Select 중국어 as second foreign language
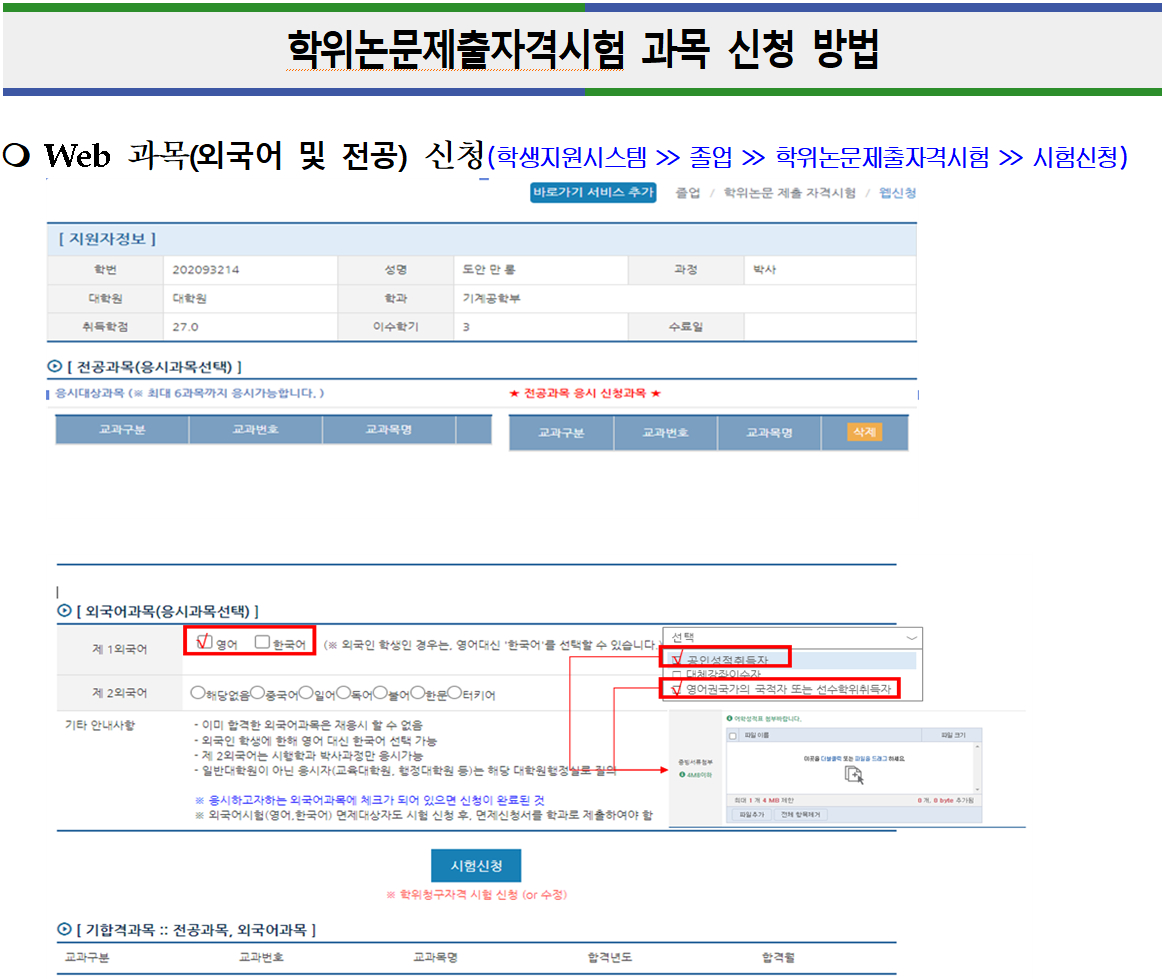 coord(257,693)
